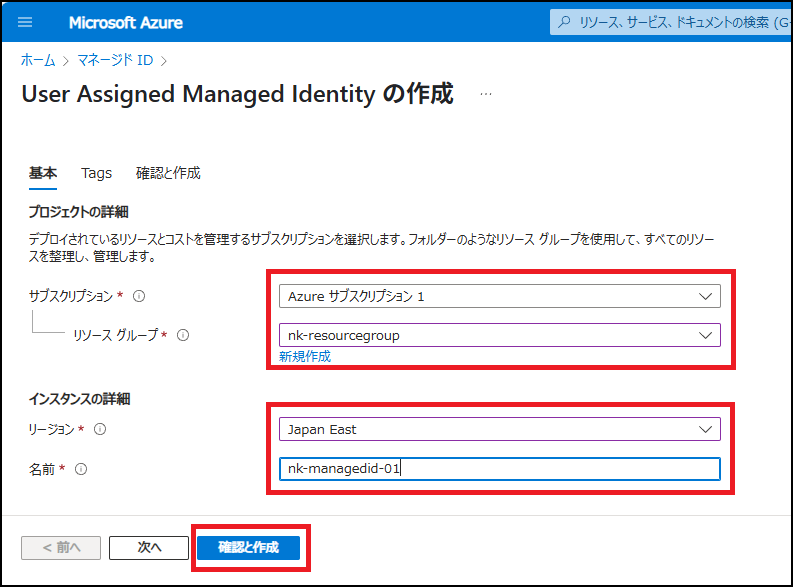
Task: Click the サブスクリプション field label
Action: coord(71,296)
